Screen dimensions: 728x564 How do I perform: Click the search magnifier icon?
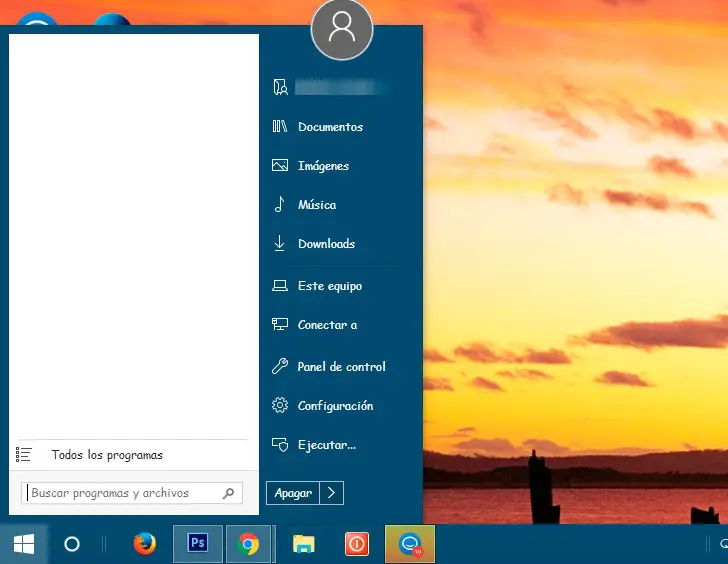(x=228, y=493)
